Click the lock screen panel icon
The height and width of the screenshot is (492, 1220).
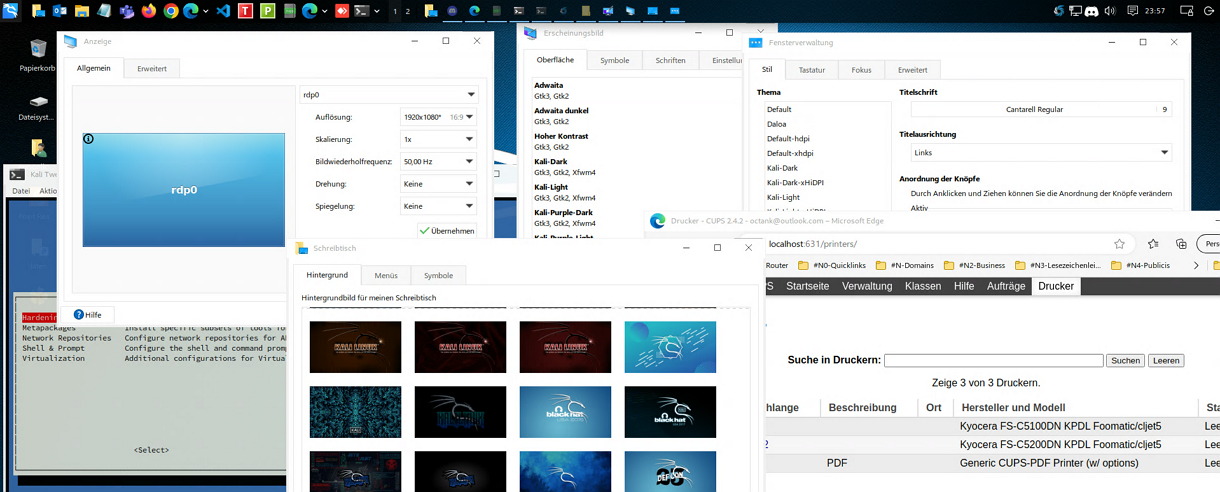(1186, 11)
